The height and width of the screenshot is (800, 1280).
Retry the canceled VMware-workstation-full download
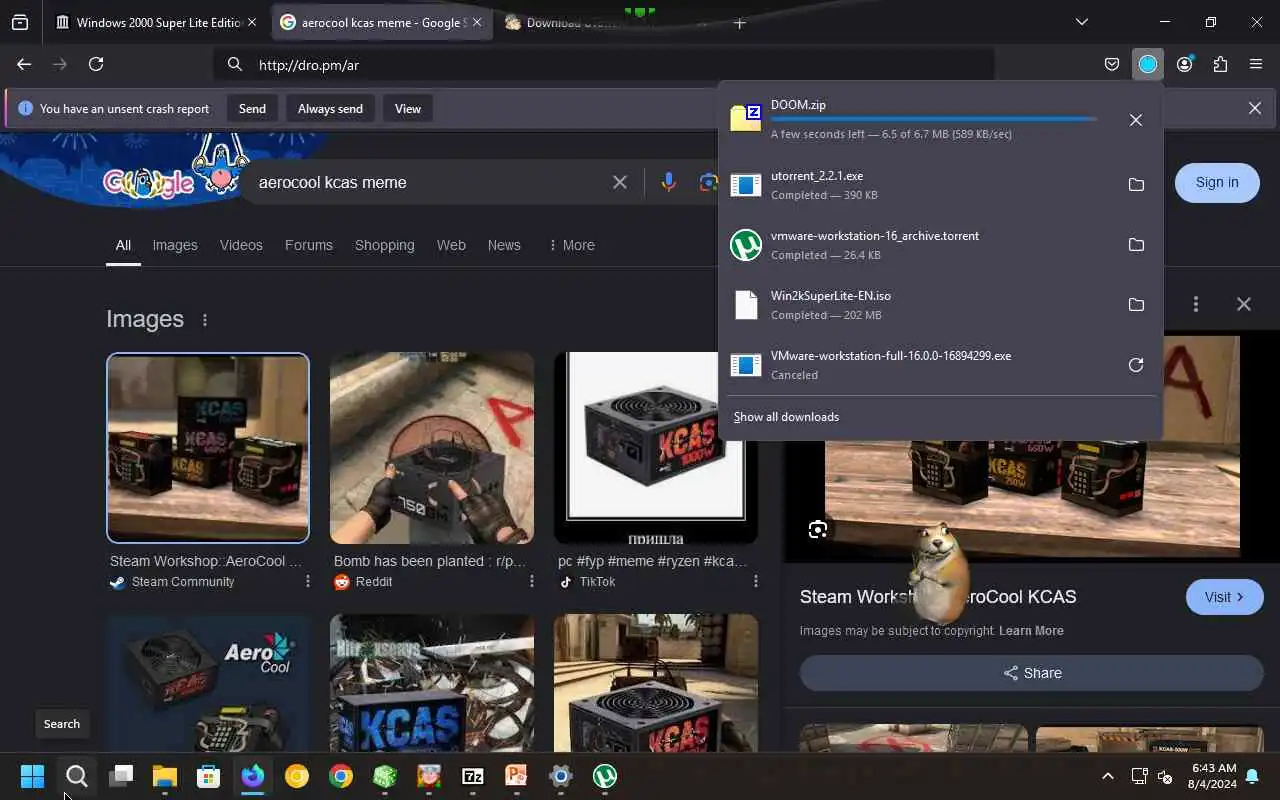click(x=1136, y=365)
